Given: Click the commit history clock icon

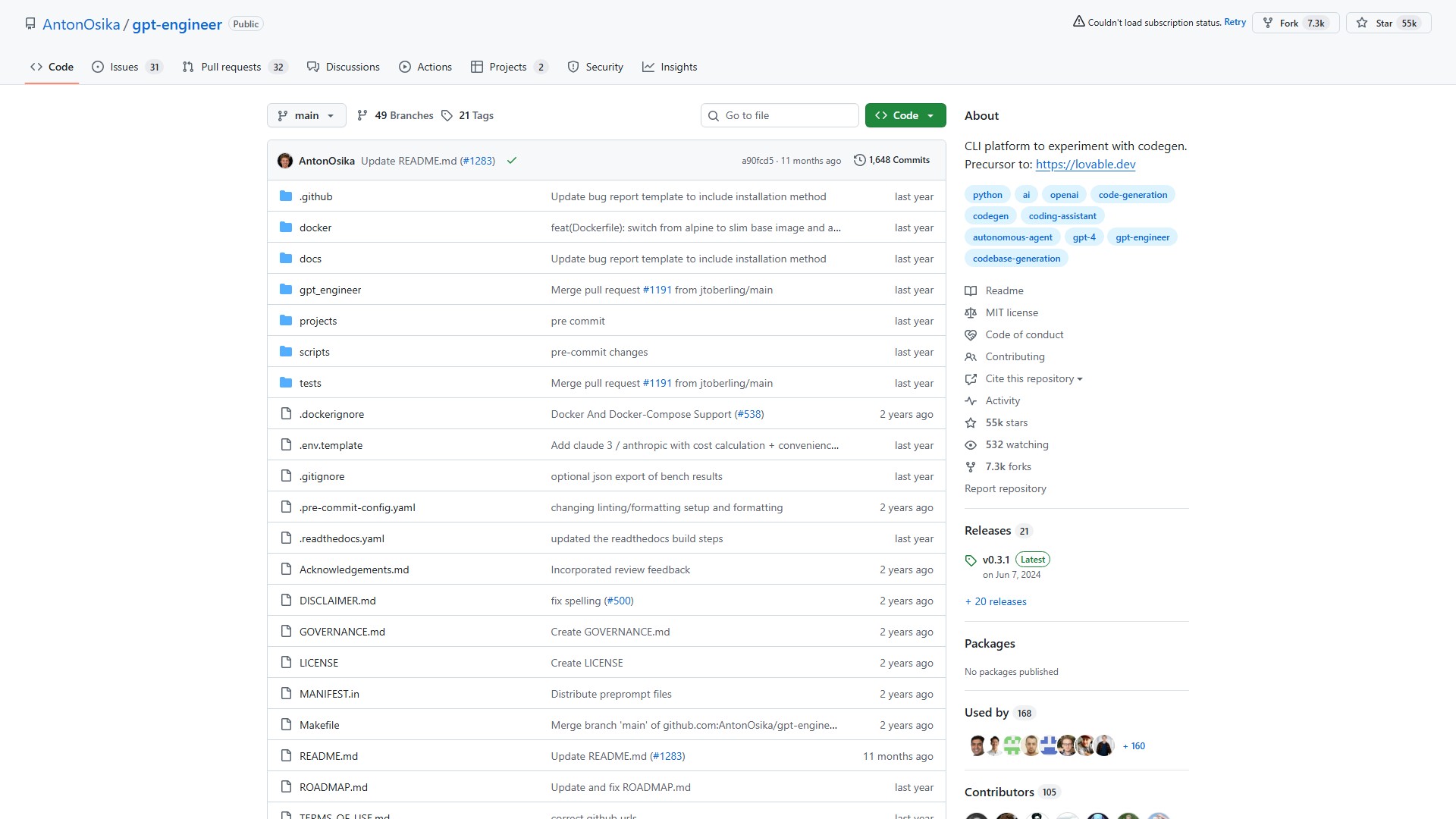Looking at the screenshot, I should coord(859,160).
